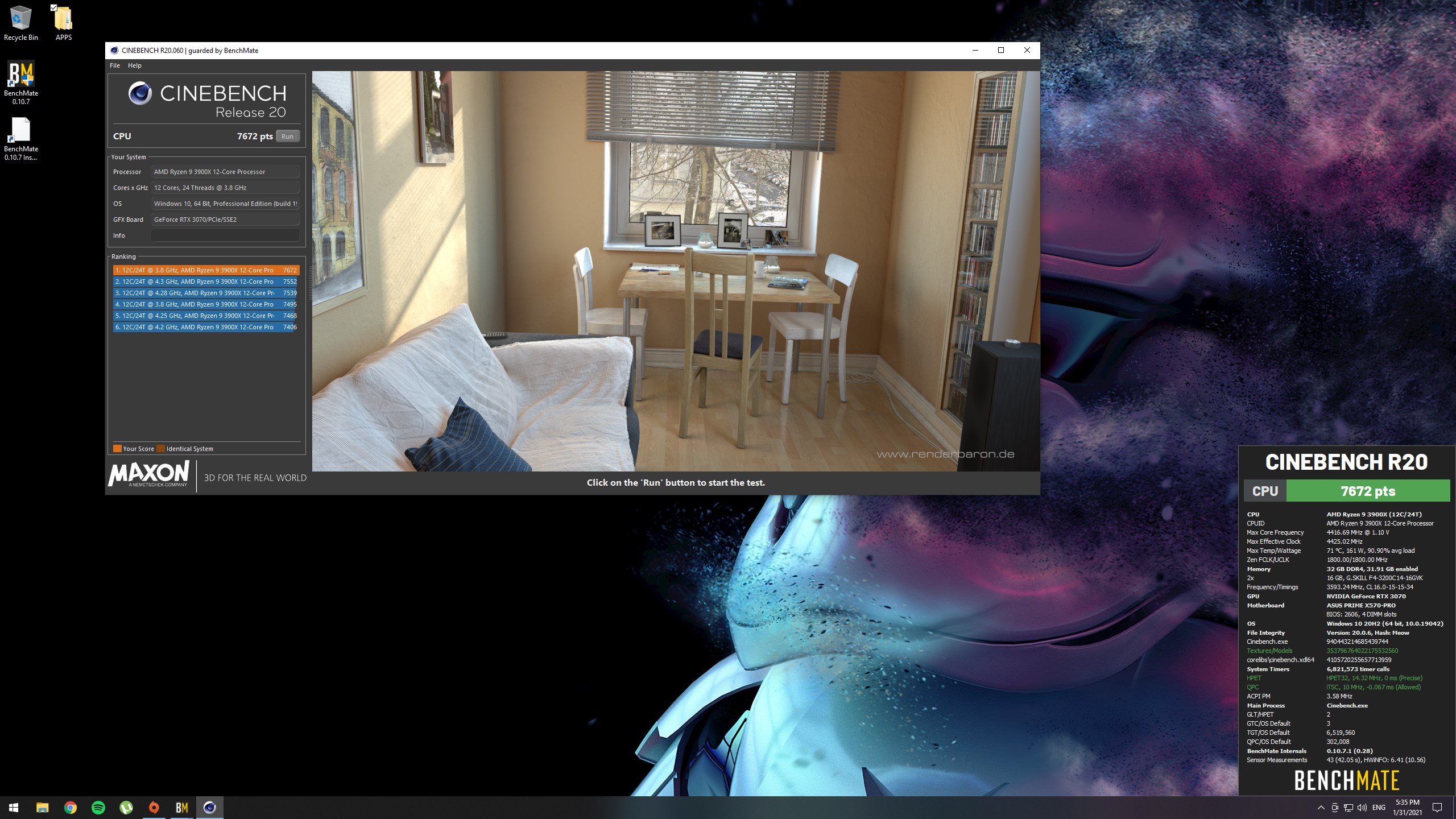Open the Help menu in Cinebench
Image resolution: width=1456 pixels, height=819 pixels.
135,65
